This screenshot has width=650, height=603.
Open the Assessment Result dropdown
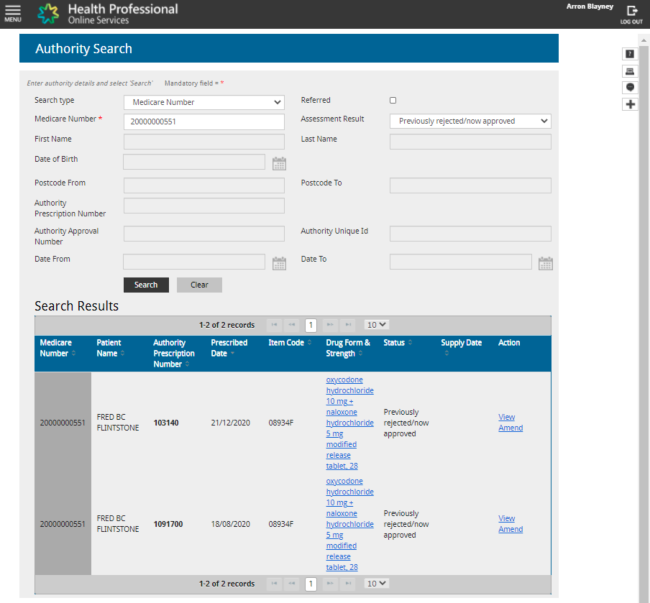pyautogui.click(x=471, y=121)
